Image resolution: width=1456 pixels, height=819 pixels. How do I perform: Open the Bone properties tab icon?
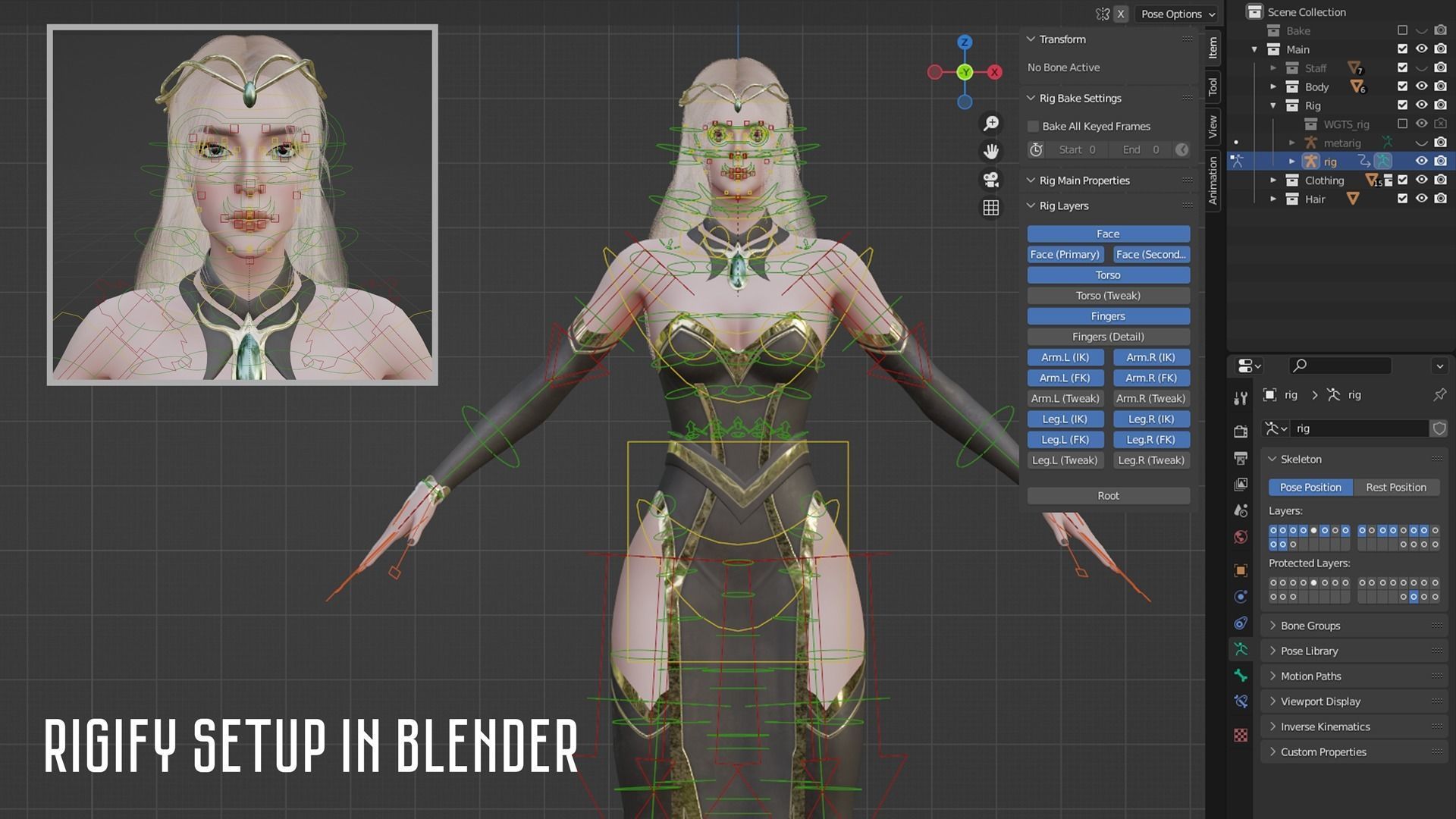1241,675
